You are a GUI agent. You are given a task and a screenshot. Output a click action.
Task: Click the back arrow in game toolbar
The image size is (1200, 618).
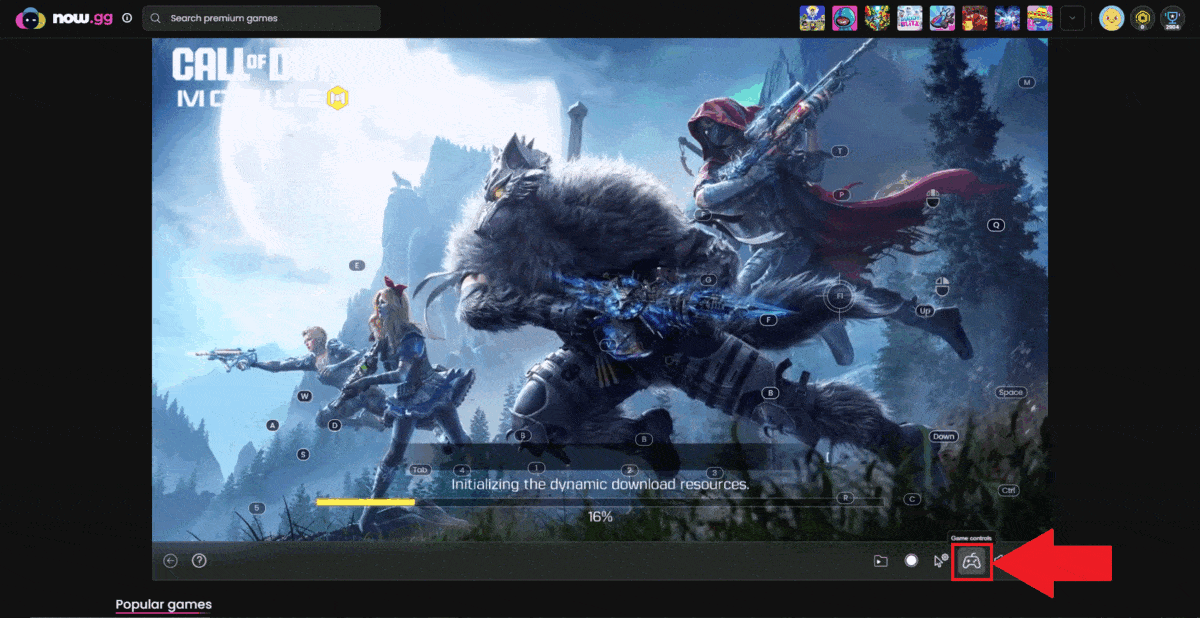tap(170, 561)
